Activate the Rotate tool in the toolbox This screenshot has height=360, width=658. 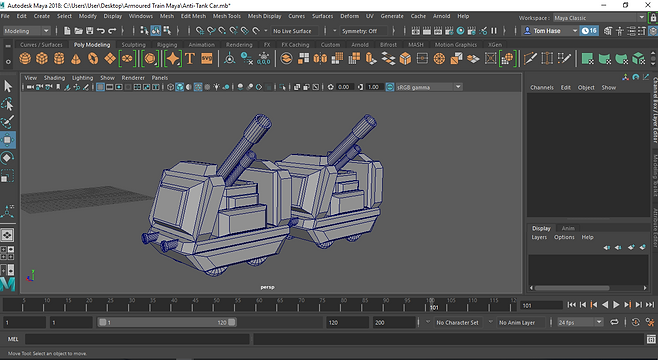[x=8, y=158]
